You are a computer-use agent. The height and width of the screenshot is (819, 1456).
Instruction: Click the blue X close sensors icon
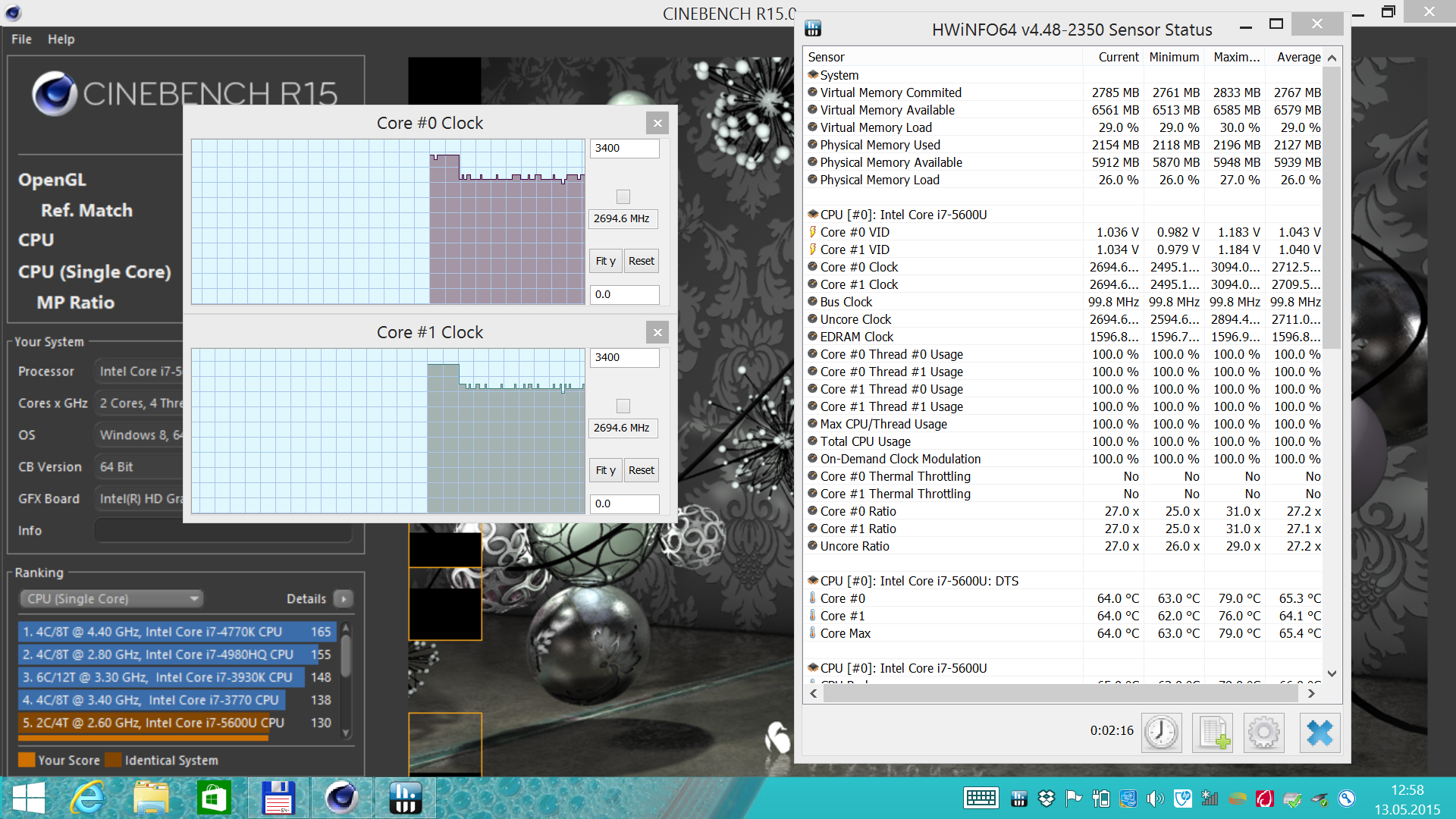(1319, 733)
